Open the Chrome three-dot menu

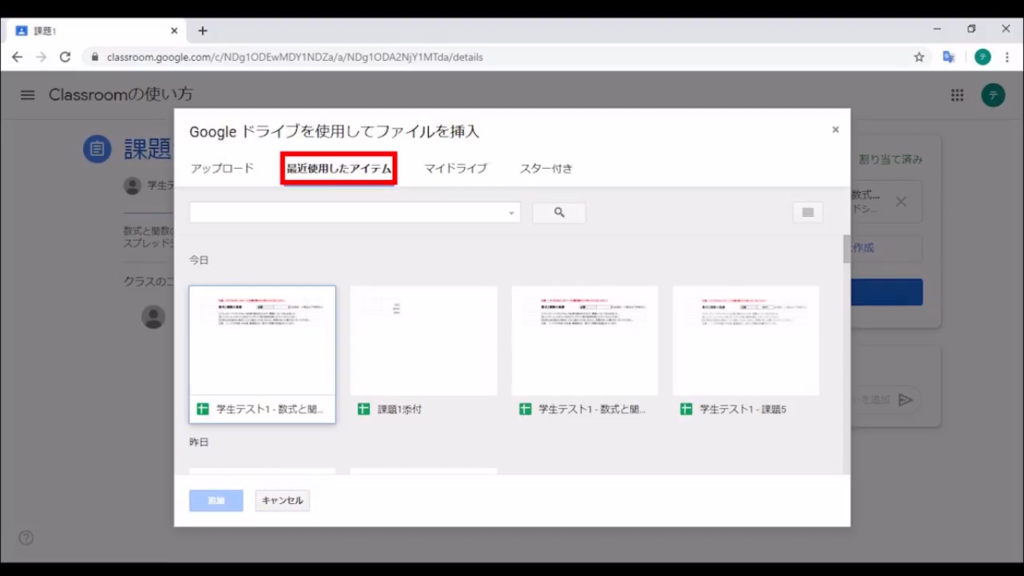click(1007, 57)
